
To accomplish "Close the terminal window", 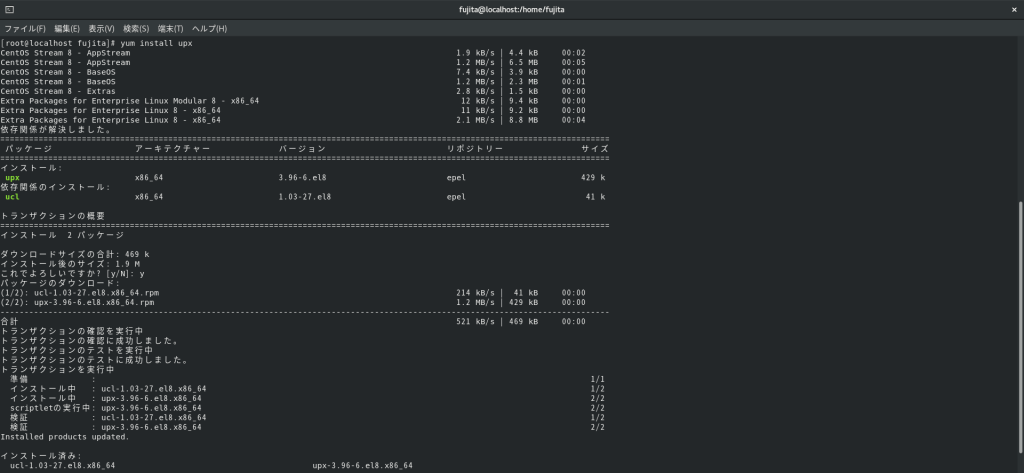I will coord(1012,9).
